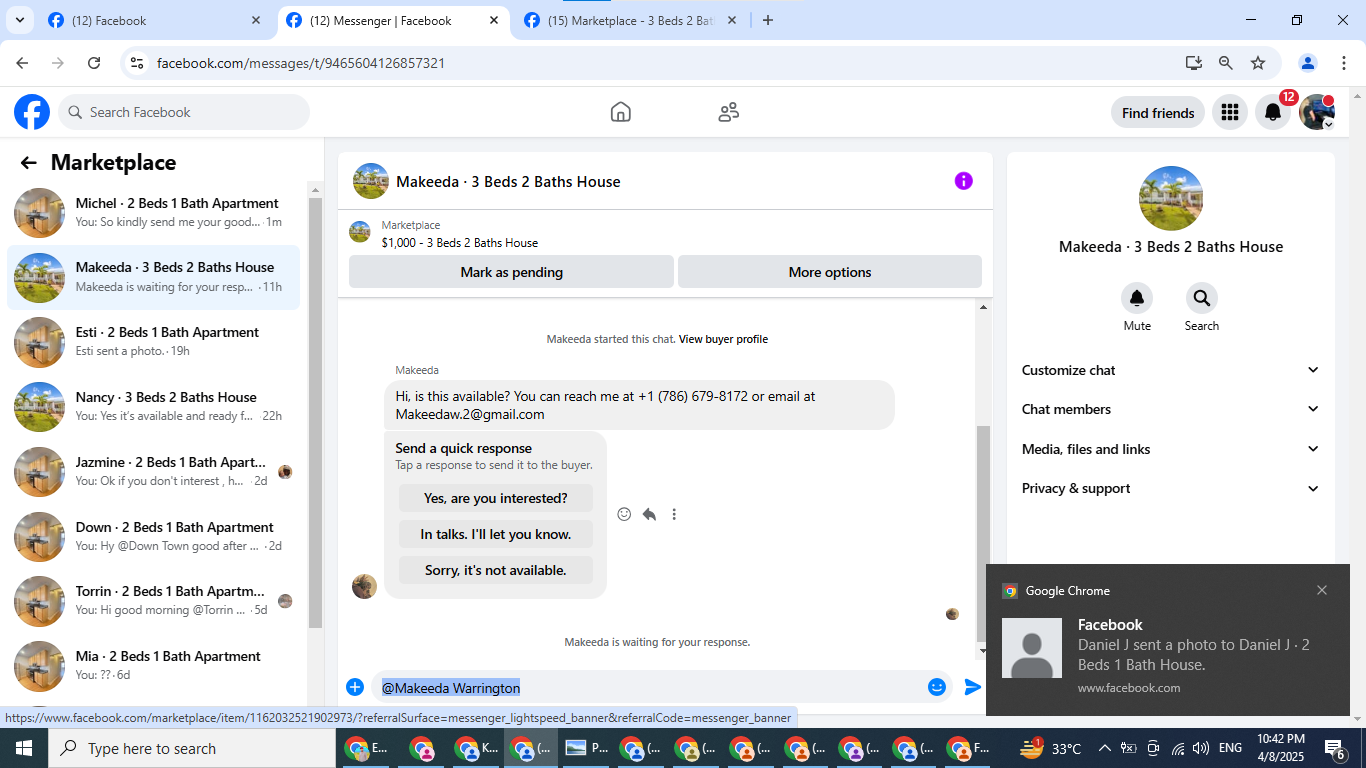Open conversation information purple icon
Image resolution: width=1366 pixels, height=768 pixels.
pyautogui.click(x=963, y=181)
